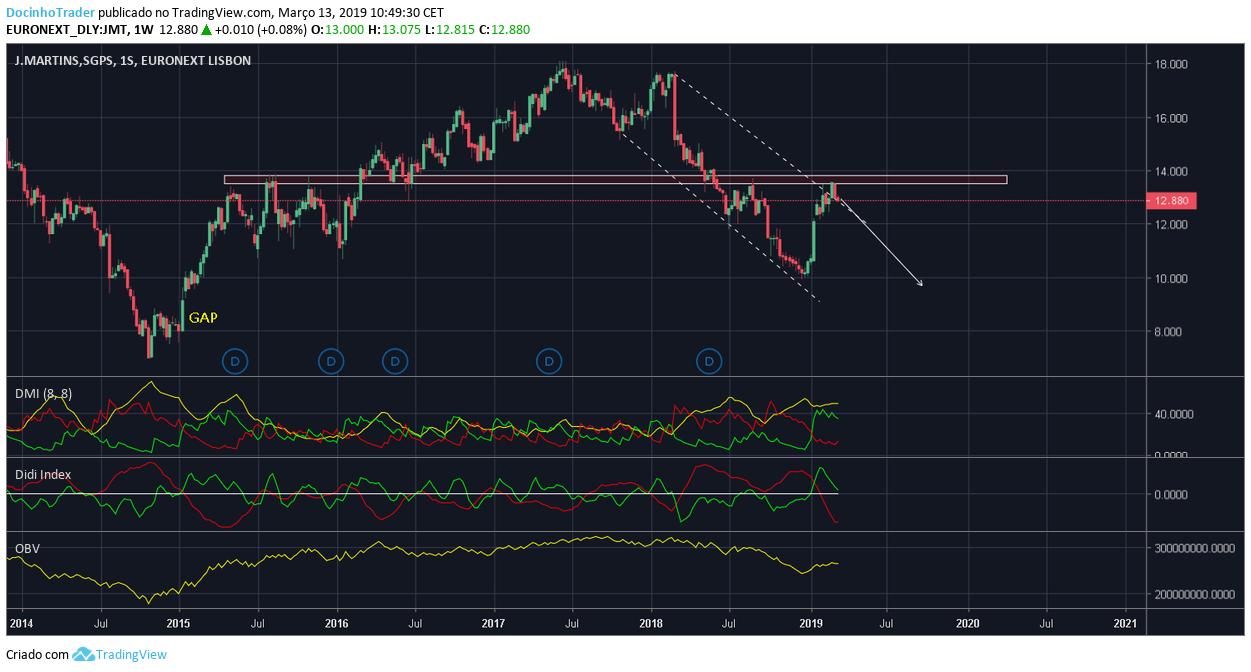Click the 2019 label on time axis
This screenshot has height=672, width=1251.
811,624
